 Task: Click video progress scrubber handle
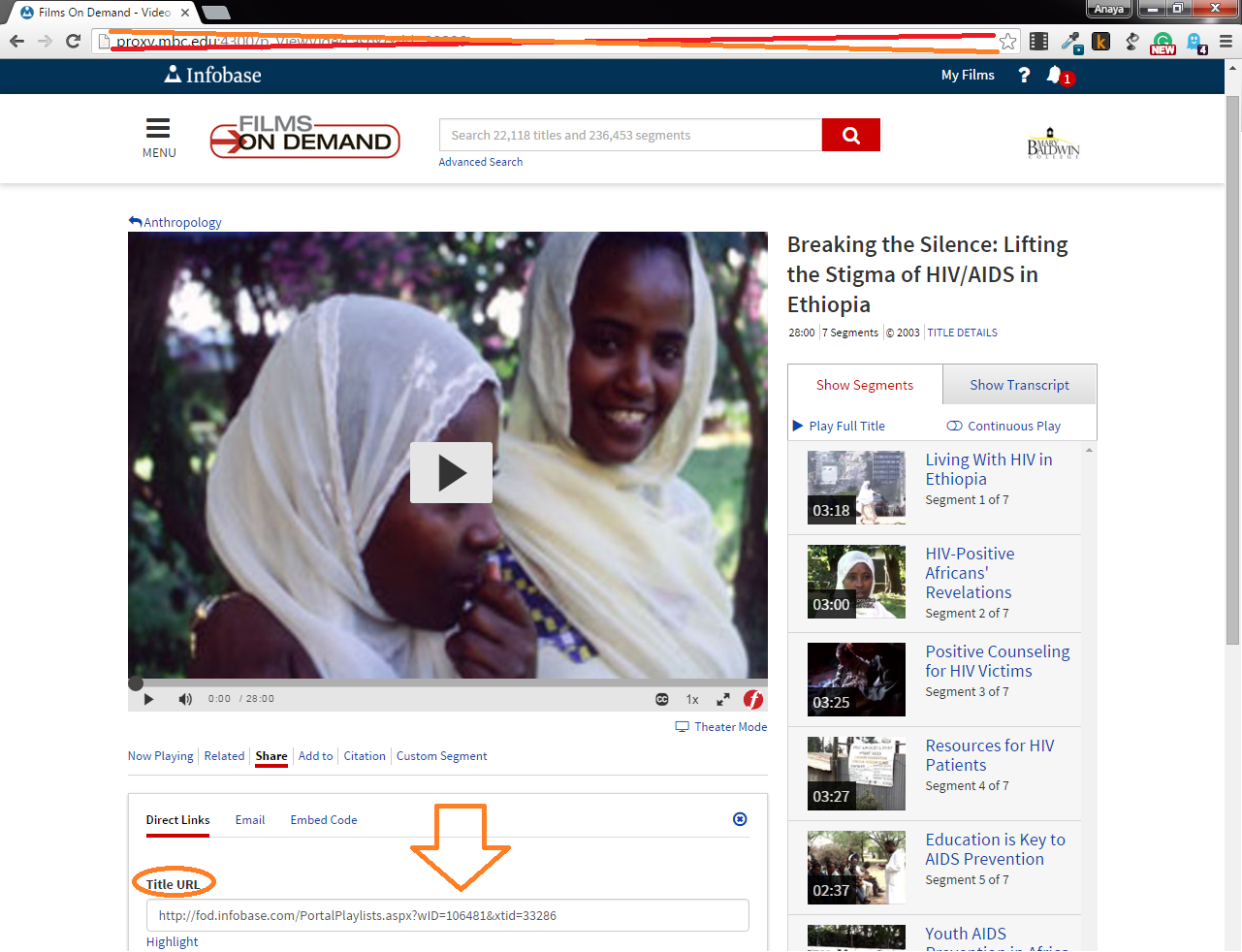pos(136,683)
